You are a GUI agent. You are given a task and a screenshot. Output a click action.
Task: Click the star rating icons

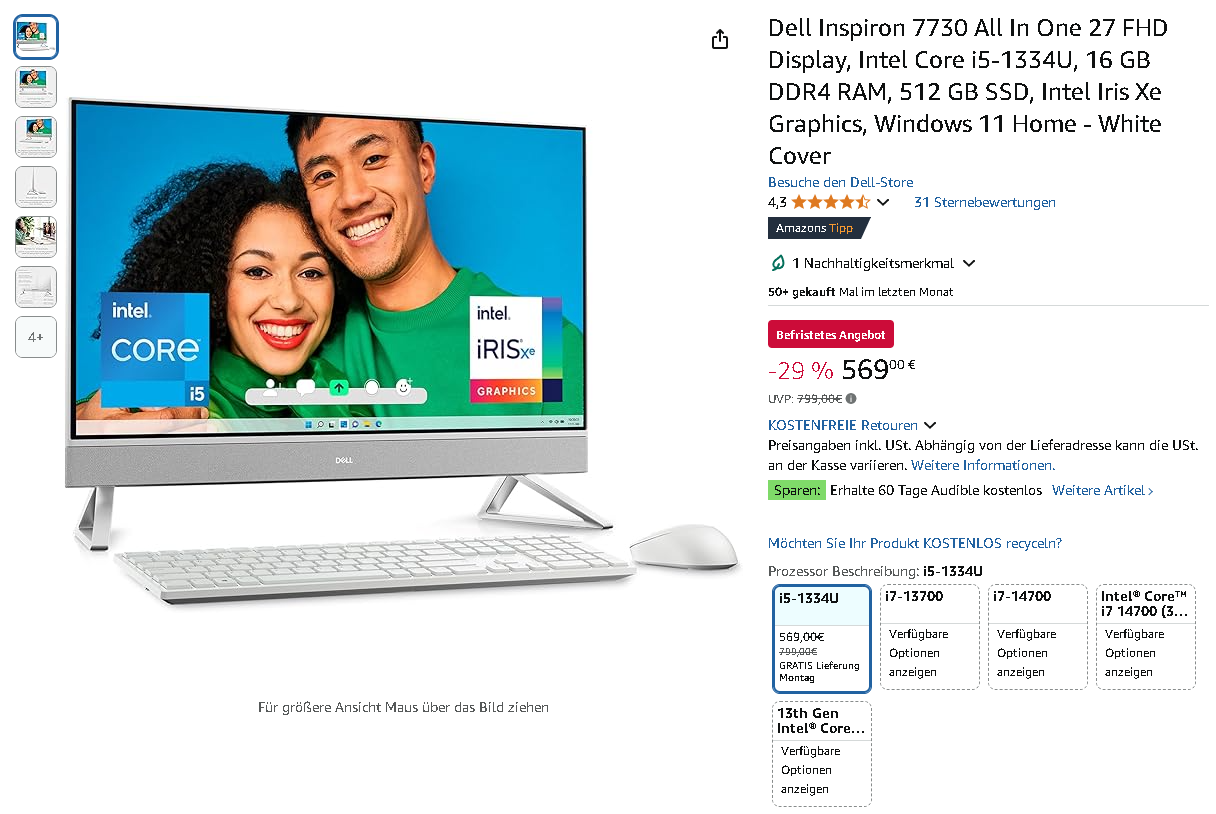pos(831,202)
